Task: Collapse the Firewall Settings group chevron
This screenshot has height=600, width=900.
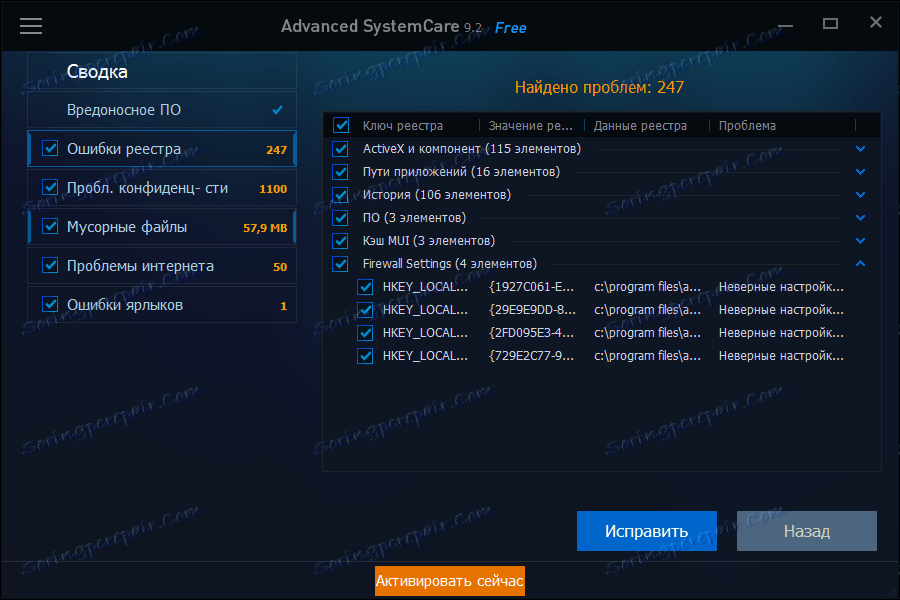Action: click(x=860, y=264)
